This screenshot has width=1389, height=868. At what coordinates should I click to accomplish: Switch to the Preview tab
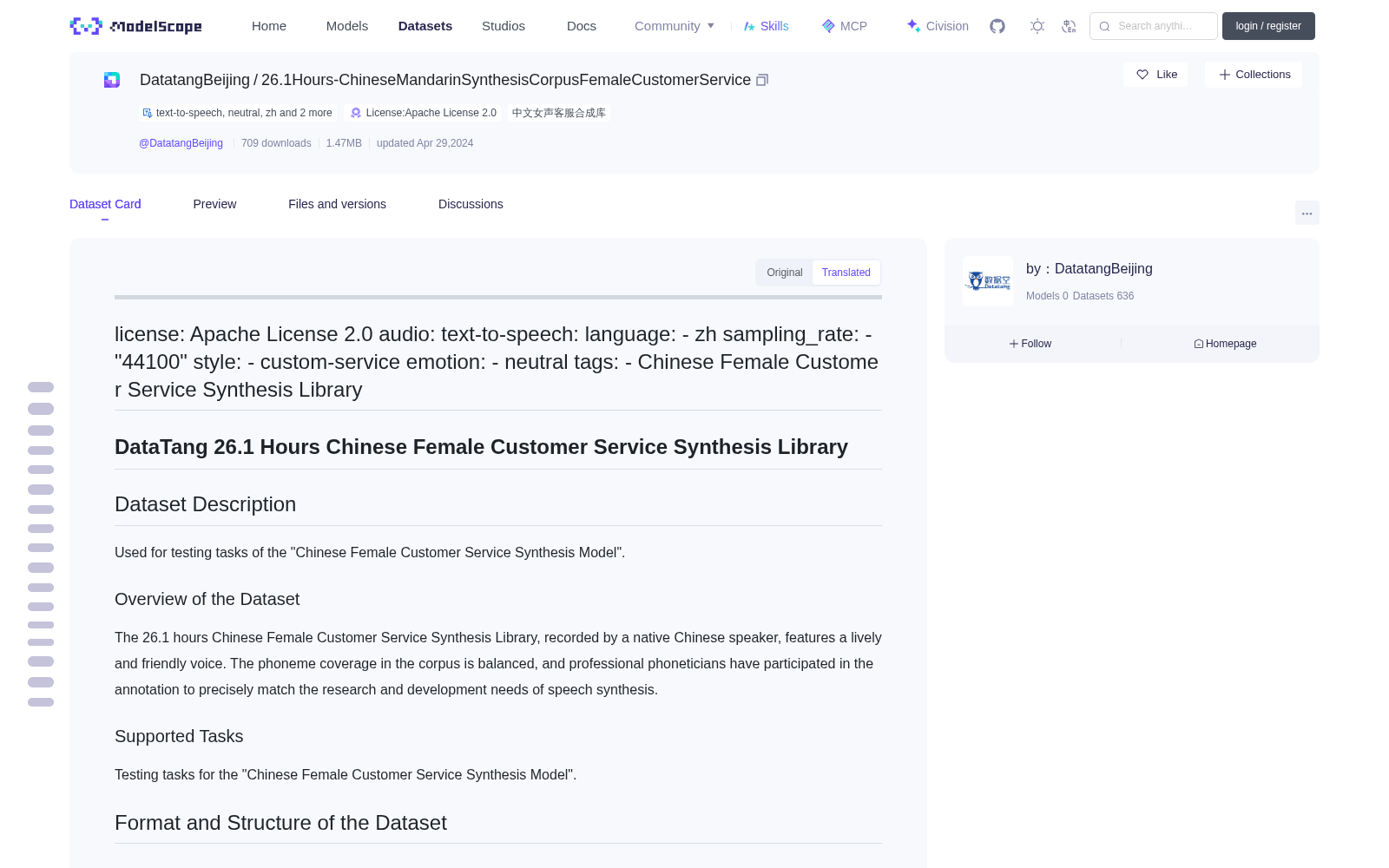pyautogui.click(x=214, y=204)
